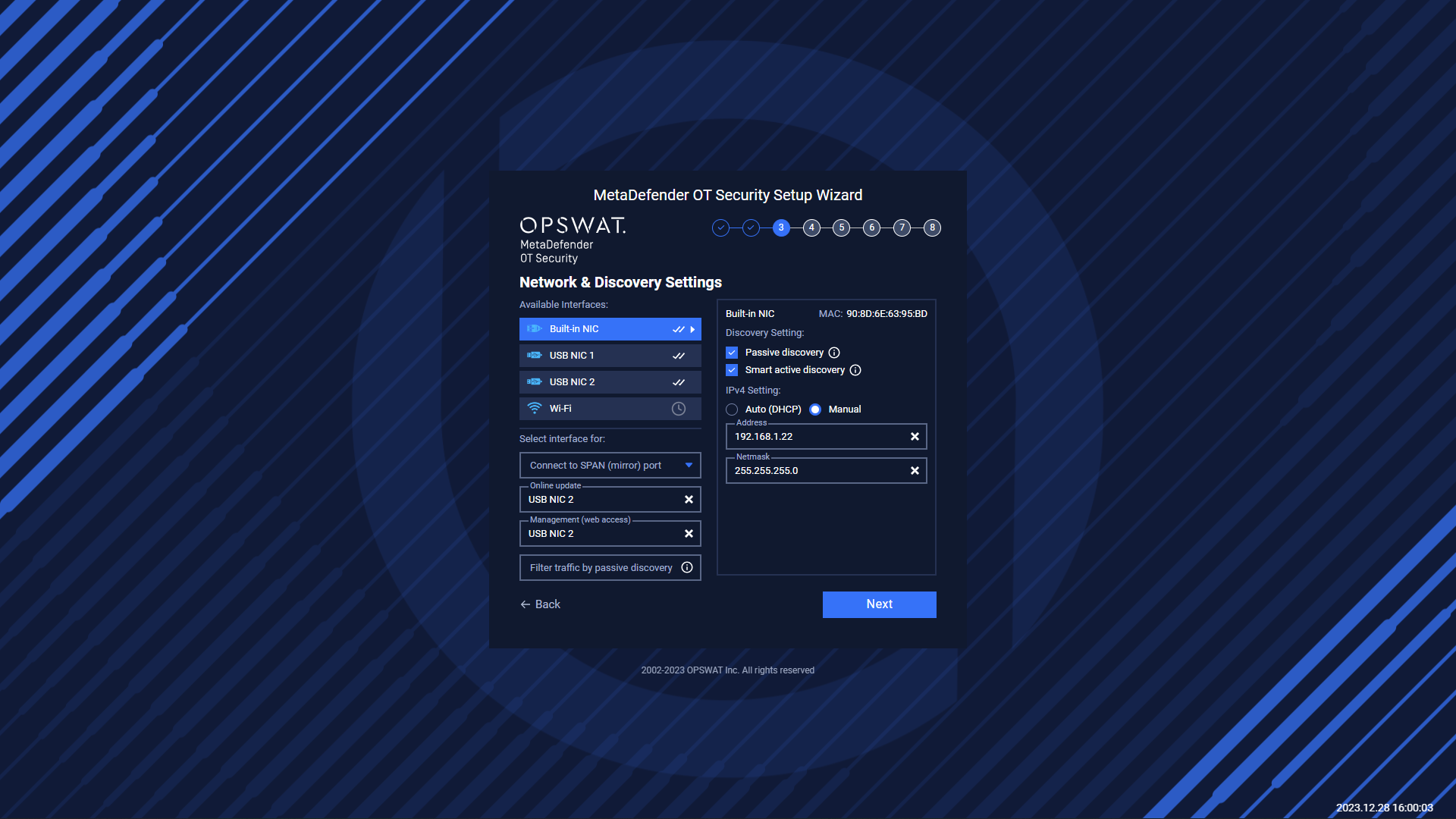Viewport: 1456px width, 819px height.
Task: Click the MetaDefender OT Security Setup Wizard title
Action: pyautogui.click(x=727, y=195)
